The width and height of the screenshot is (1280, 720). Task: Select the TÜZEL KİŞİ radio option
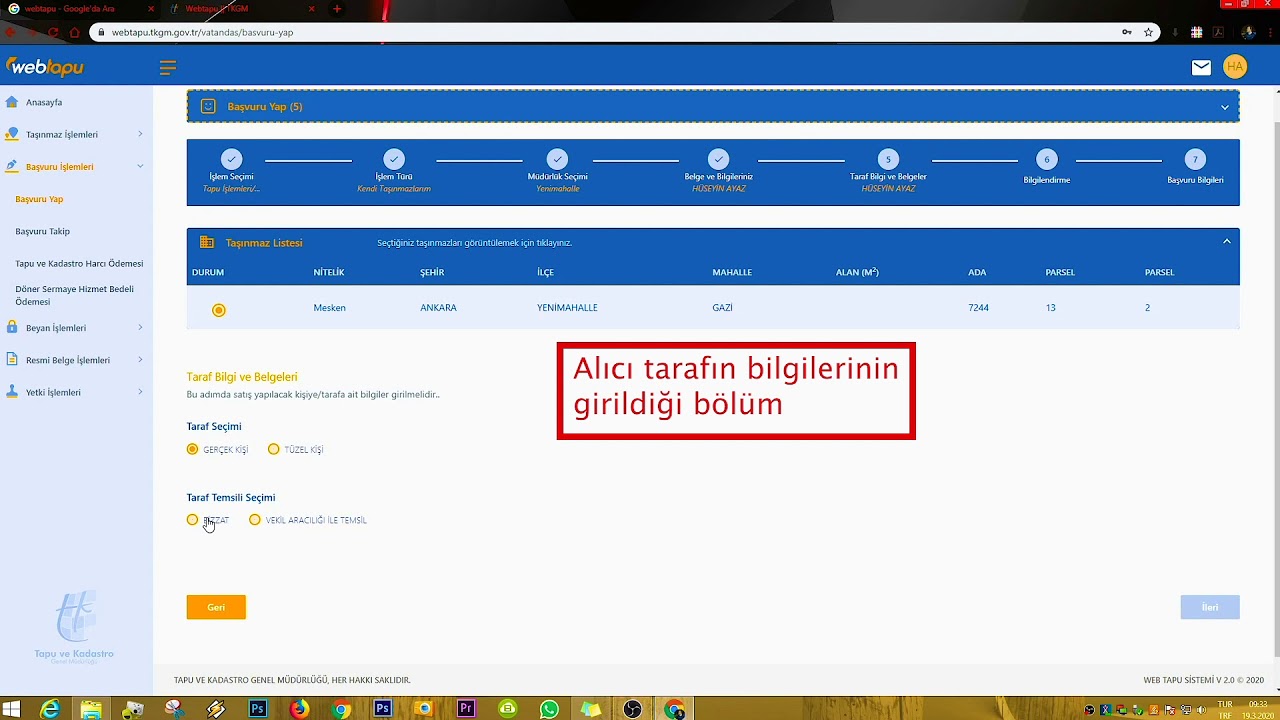pos(273,449)
